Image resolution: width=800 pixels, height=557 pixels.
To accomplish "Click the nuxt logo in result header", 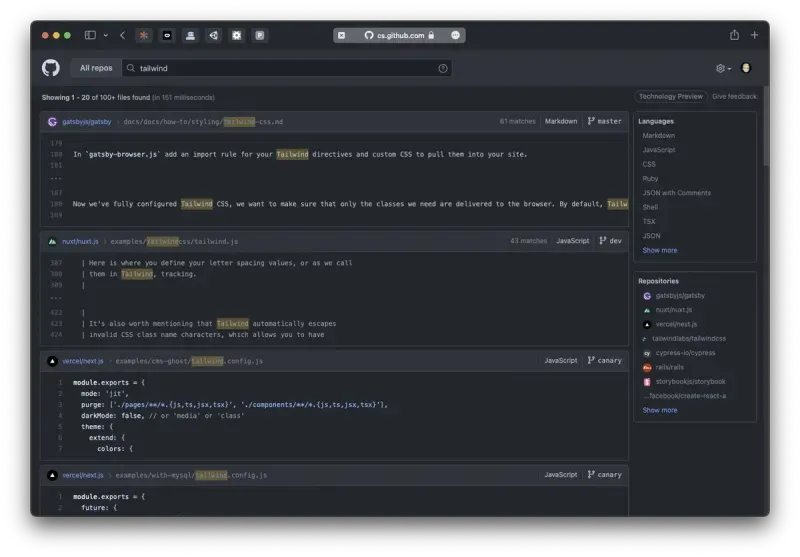I will [x=52, y=241].
